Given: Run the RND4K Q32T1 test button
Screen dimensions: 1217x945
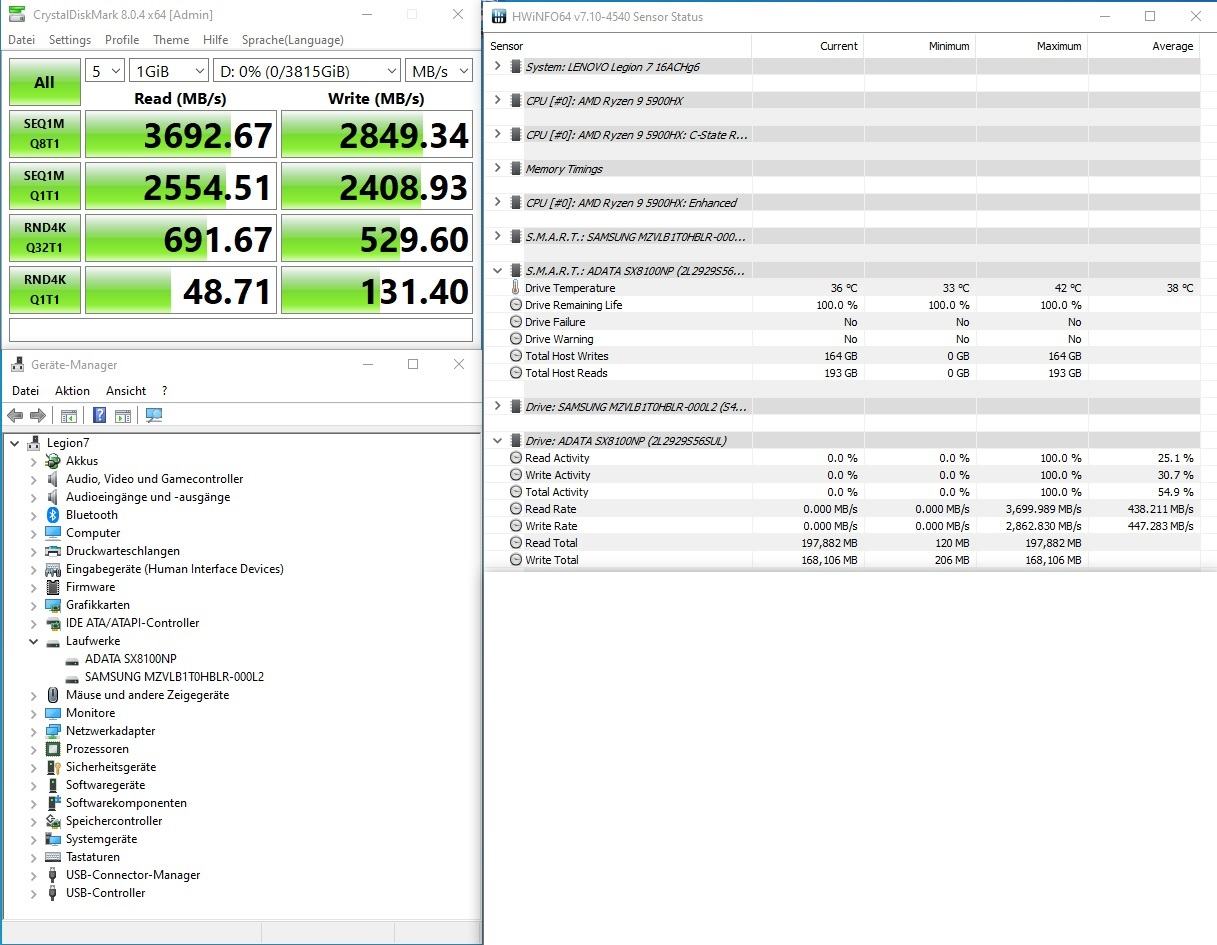Looking at the screenshot, I should 44,238.
